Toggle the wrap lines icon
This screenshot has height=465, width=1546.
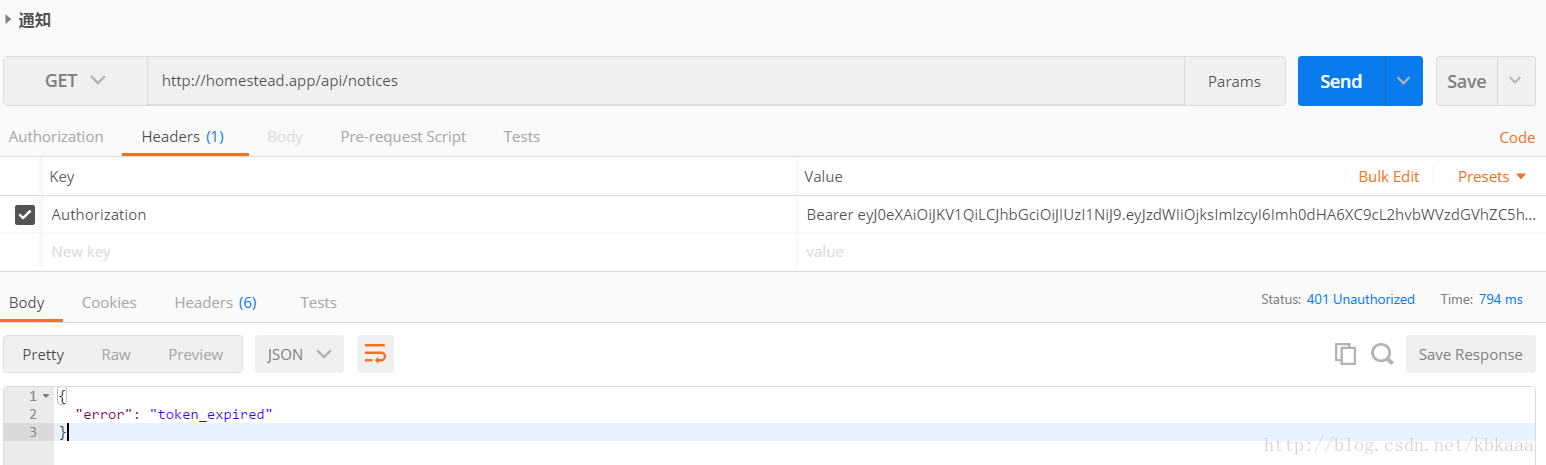point(375,354)
